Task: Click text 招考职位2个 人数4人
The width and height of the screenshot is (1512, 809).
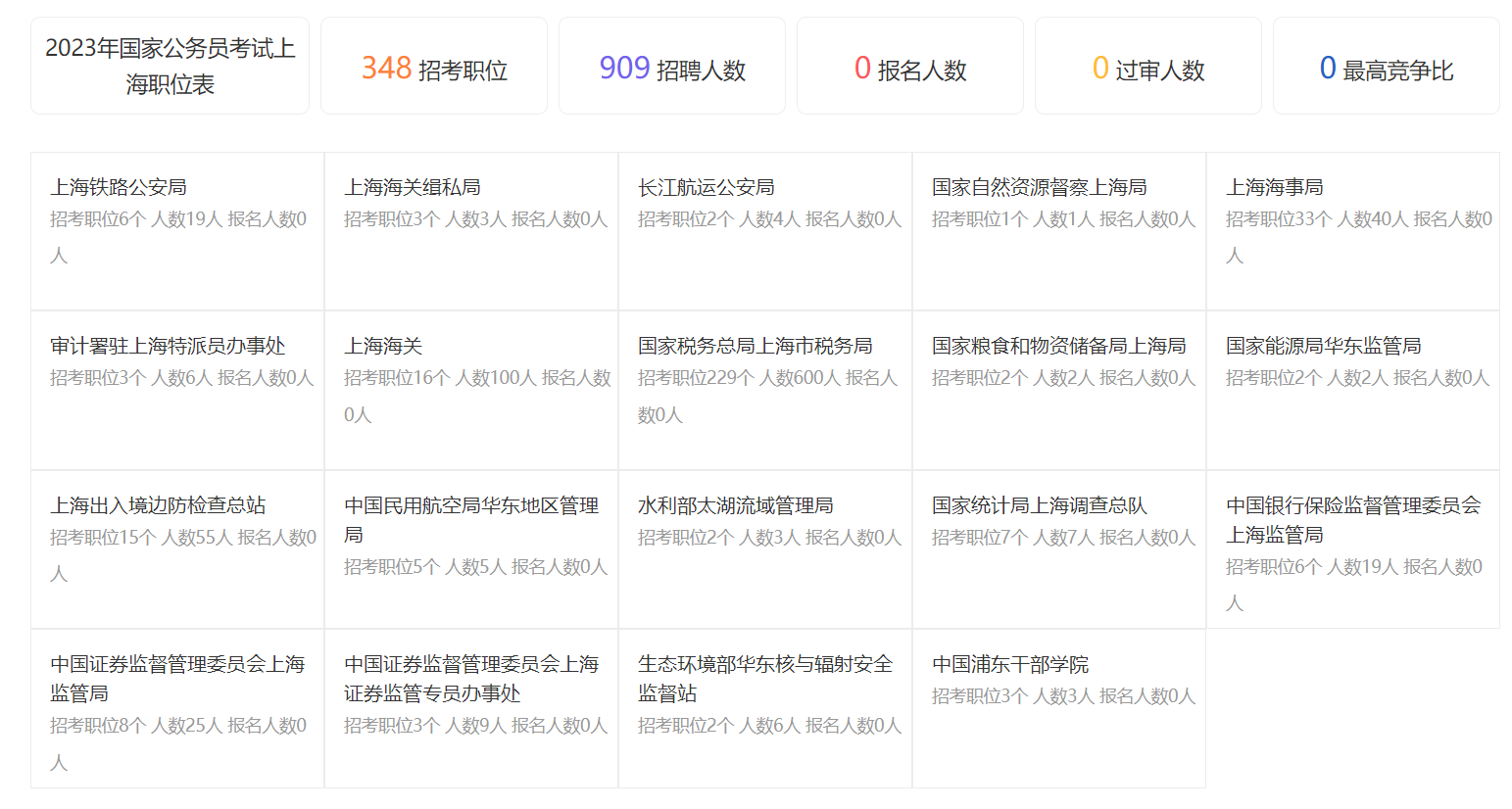Action: click(719, 219)
